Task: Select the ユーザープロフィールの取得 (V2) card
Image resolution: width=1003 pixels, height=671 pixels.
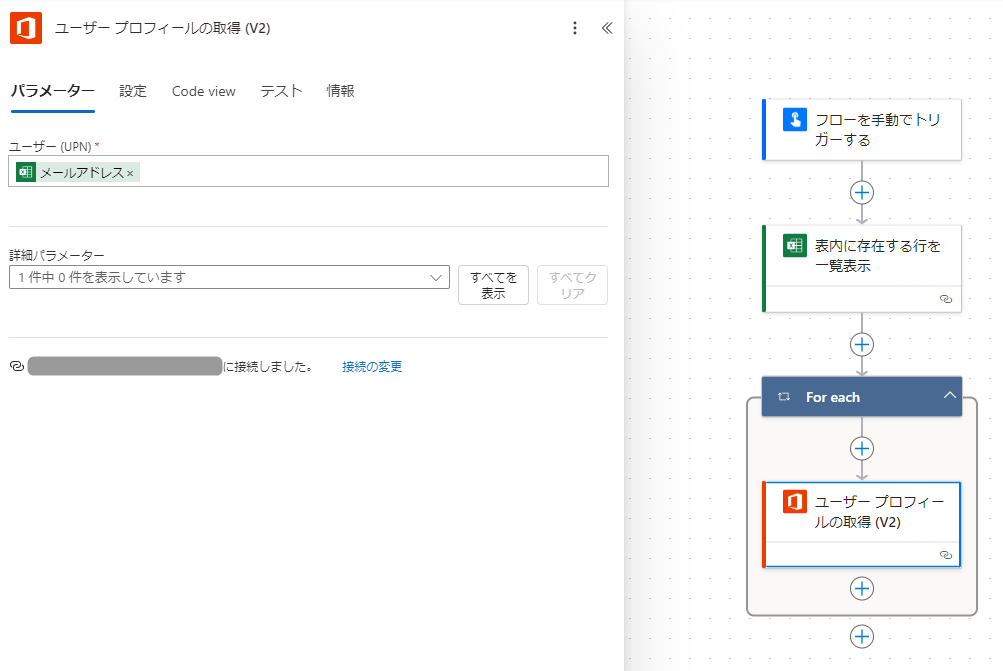Action: (862, 525)
